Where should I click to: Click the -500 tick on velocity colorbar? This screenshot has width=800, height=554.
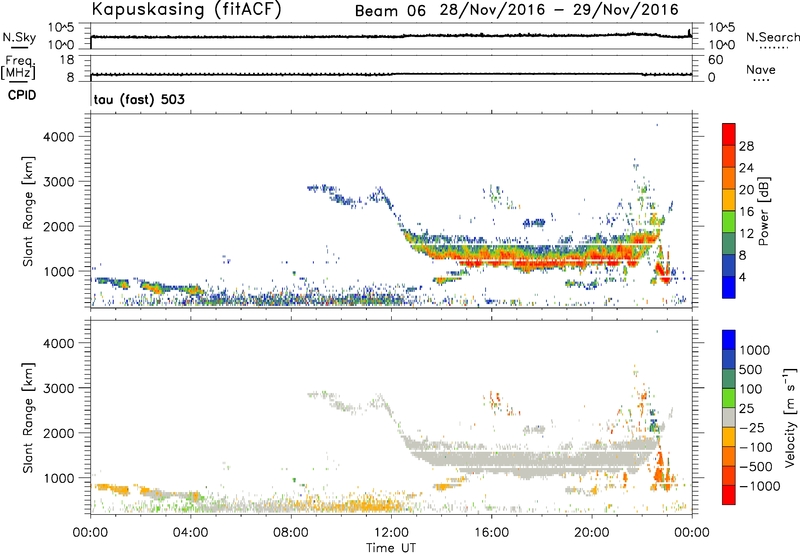[756, 466]
